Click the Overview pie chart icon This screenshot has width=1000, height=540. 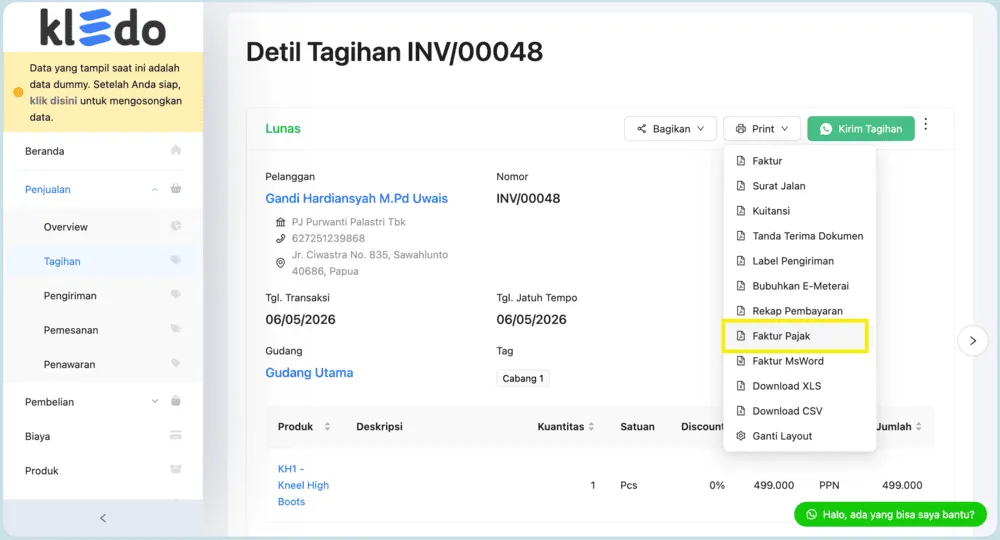tap(176, 226)
